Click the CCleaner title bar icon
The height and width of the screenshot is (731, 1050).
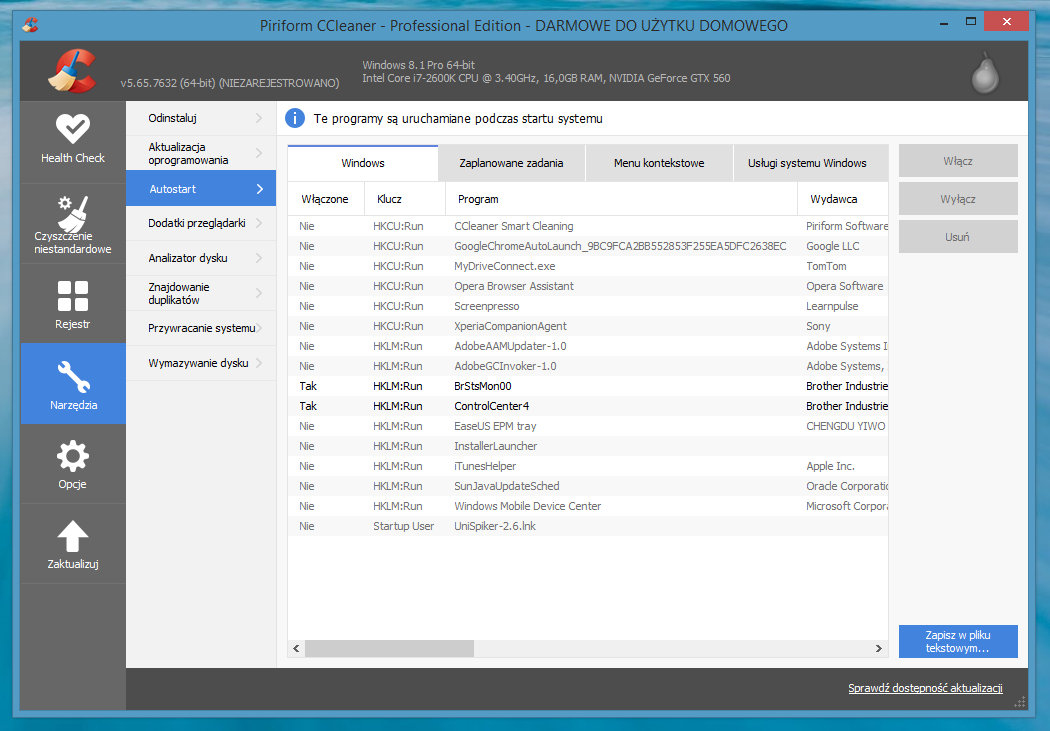click(30, 25)
